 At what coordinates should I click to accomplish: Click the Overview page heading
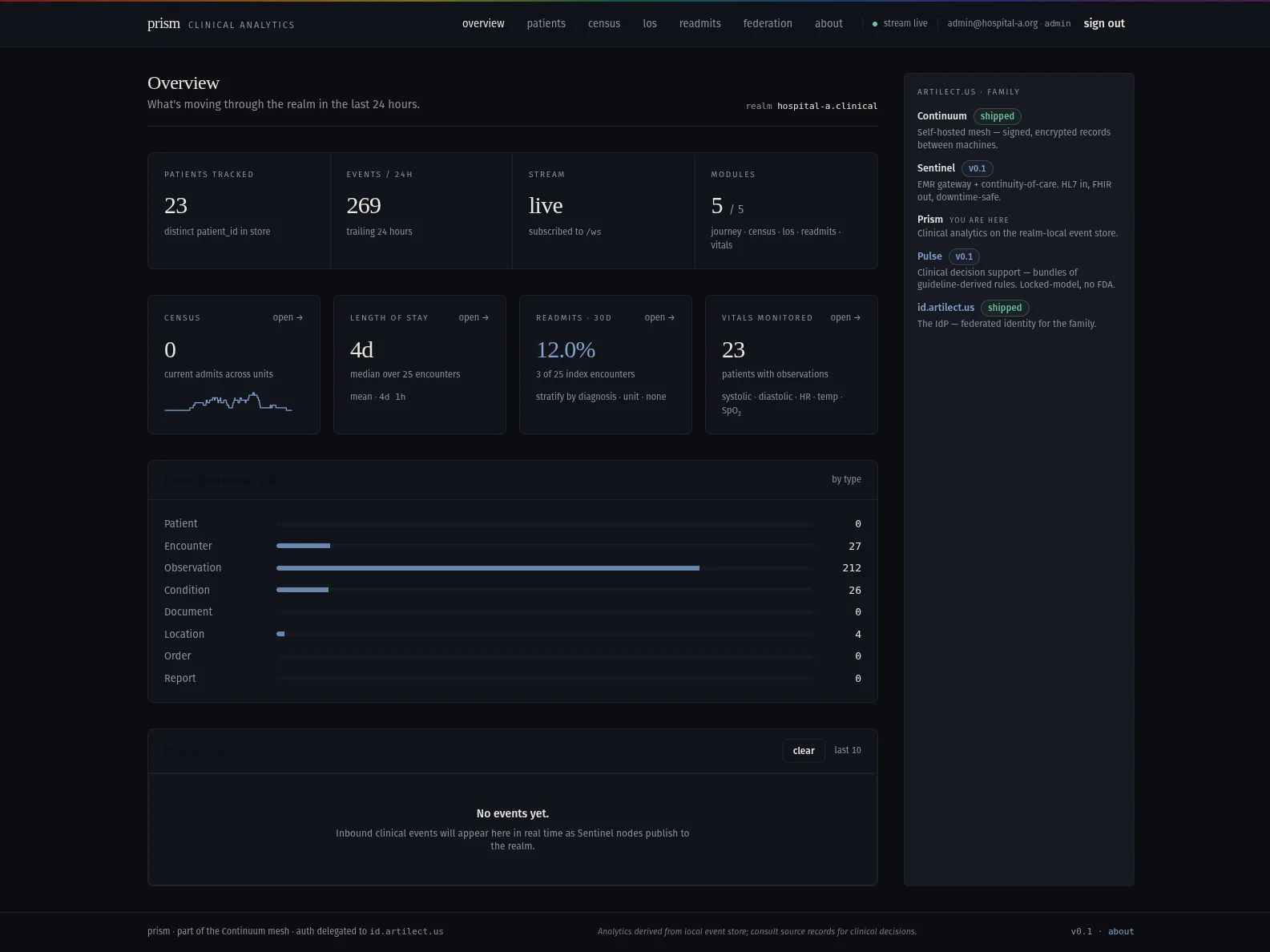pos(183,83)
